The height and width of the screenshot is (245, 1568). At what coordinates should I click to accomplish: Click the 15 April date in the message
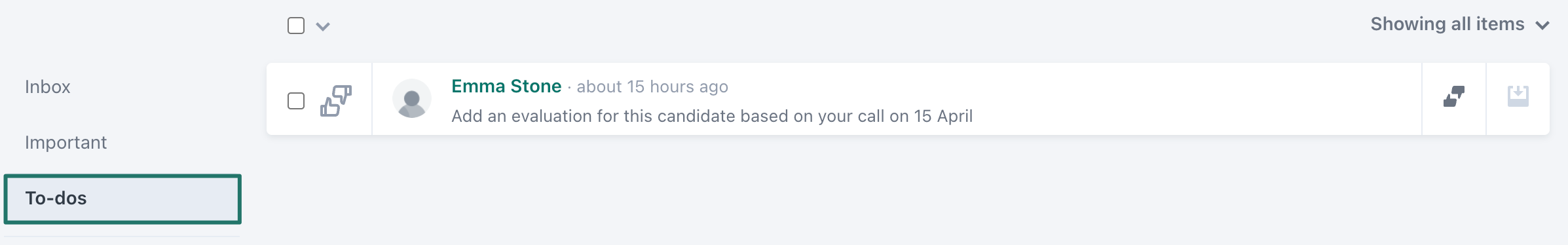click(943, 116)
